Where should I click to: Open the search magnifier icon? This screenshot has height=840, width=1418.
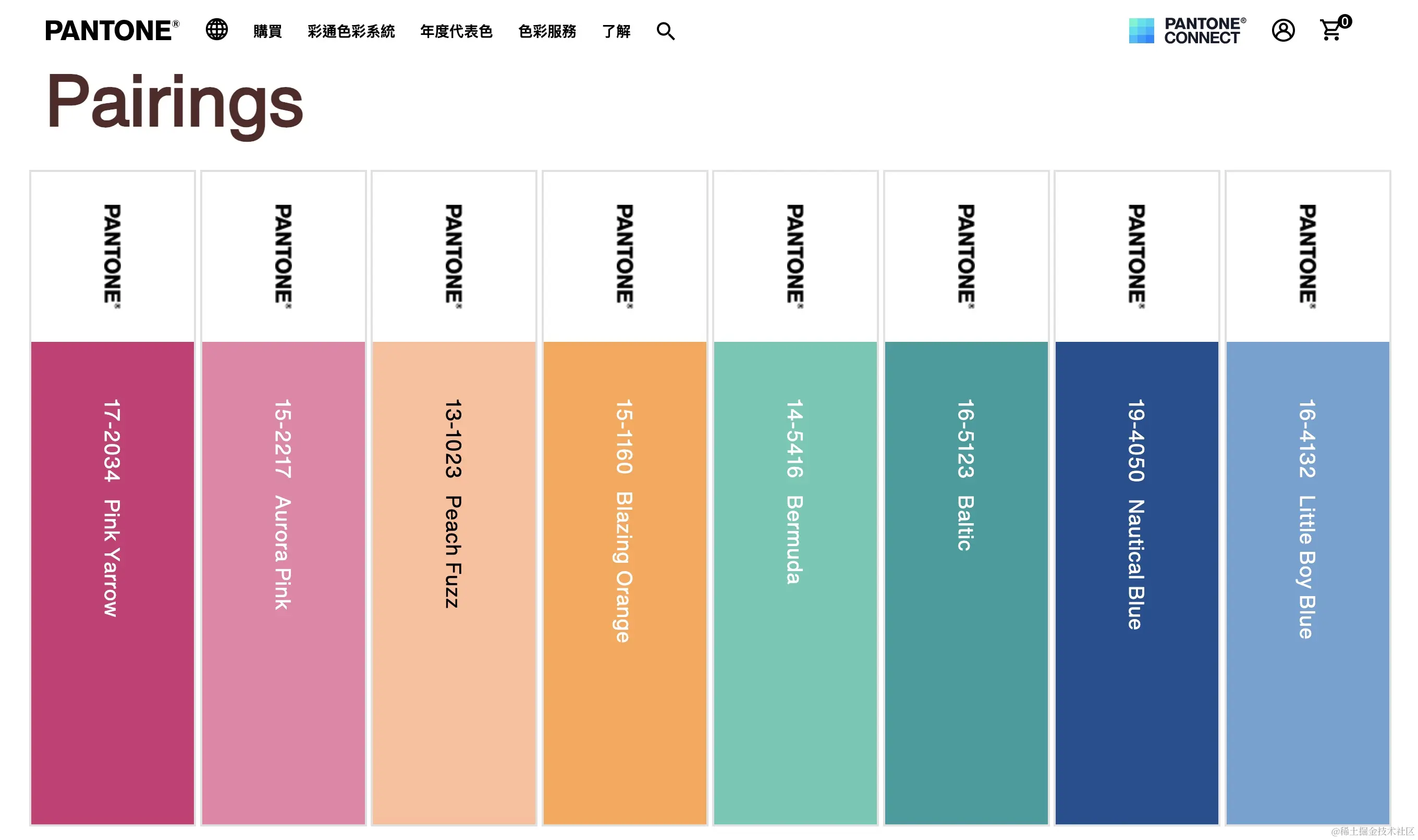(x=665, y=31)
